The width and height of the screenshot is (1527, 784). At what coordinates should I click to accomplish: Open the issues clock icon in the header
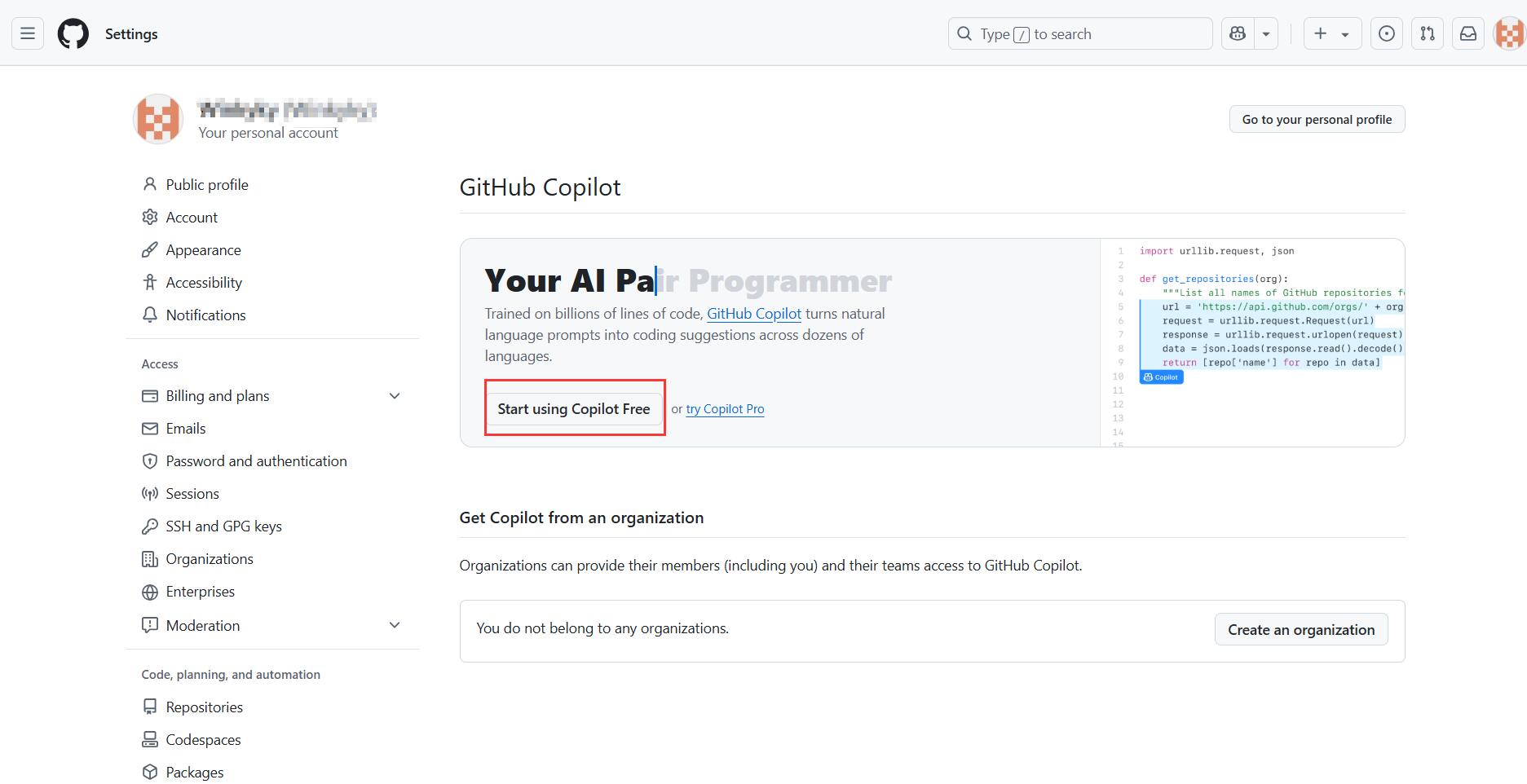coord(1387,33)
